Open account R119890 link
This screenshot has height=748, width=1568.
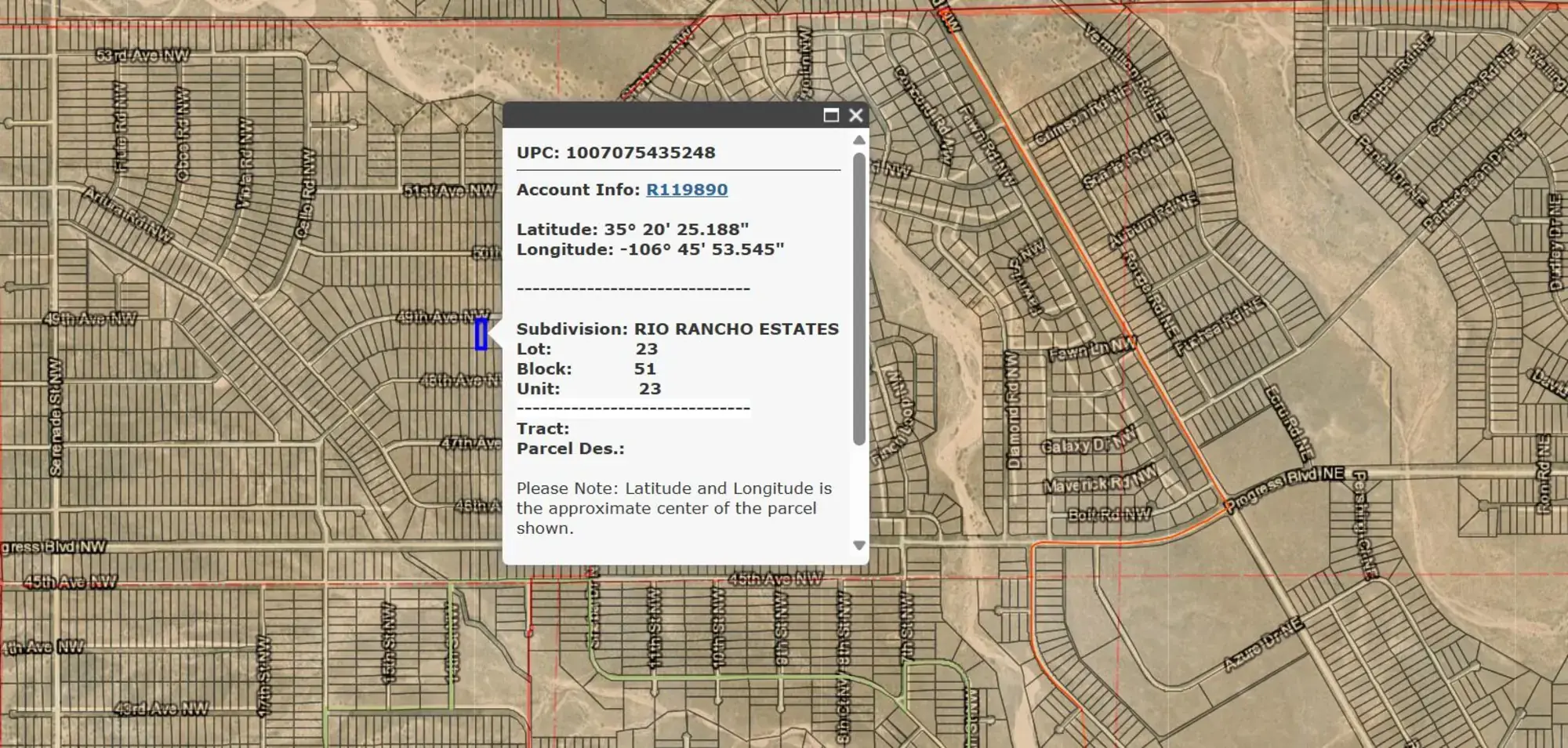tap(686, 190)
